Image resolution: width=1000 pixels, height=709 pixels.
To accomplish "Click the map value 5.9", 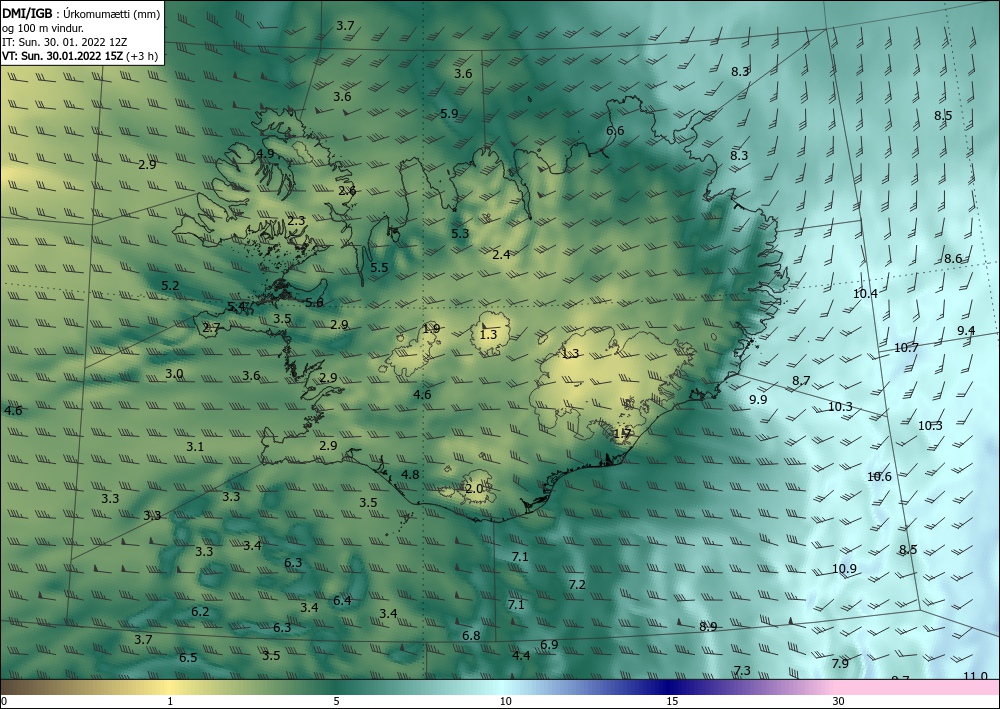I will tap(449, 113).
